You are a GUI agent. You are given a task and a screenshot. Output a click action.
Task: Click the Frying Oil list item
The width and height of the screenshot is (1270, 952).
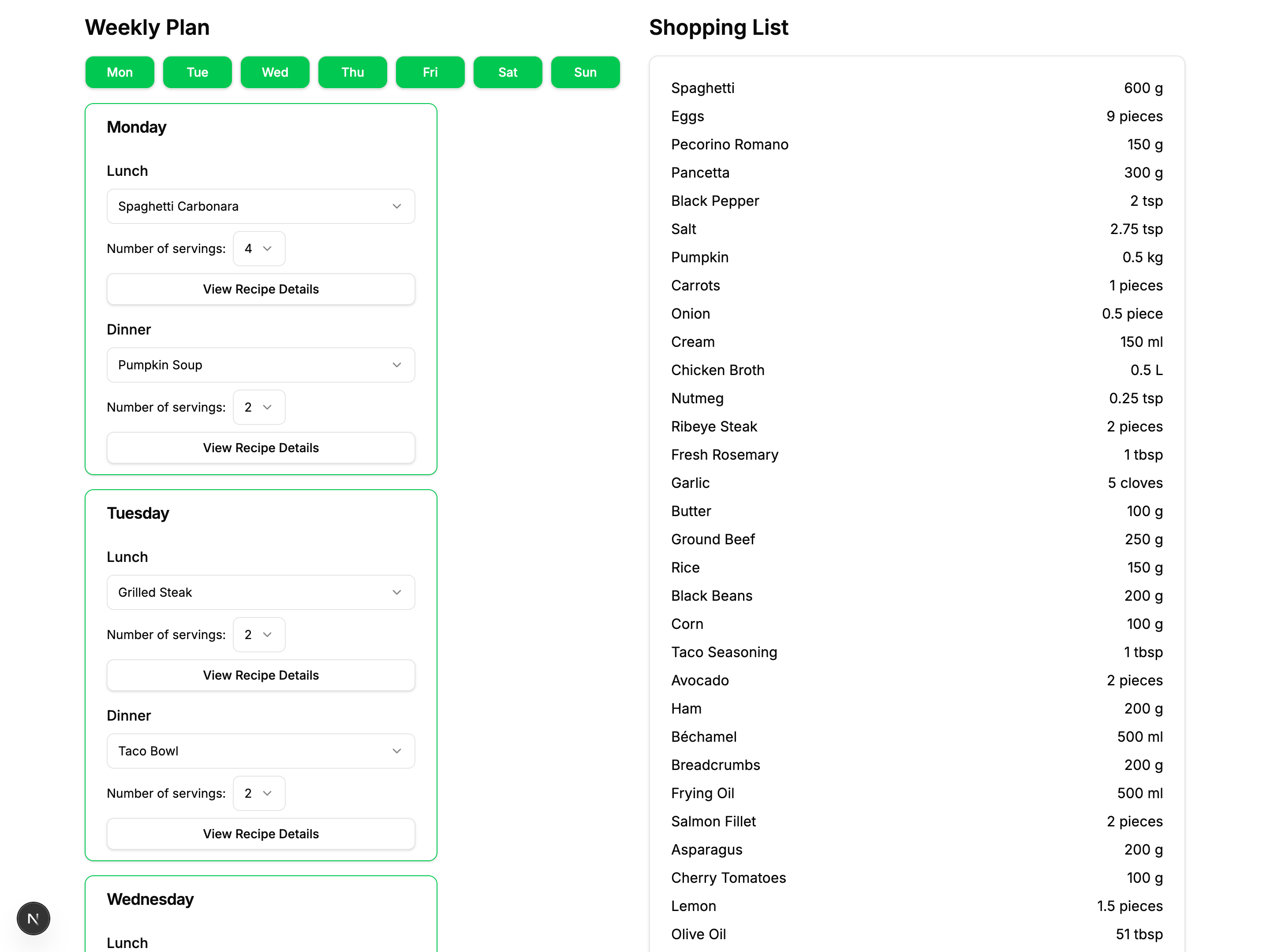pos(916,793)
